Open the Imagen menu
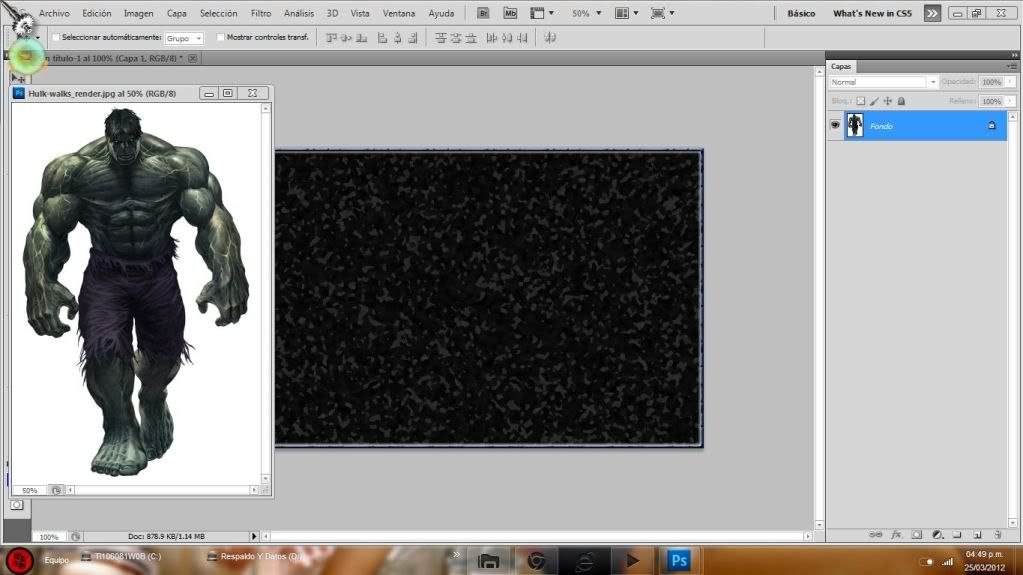 (138, 13)
